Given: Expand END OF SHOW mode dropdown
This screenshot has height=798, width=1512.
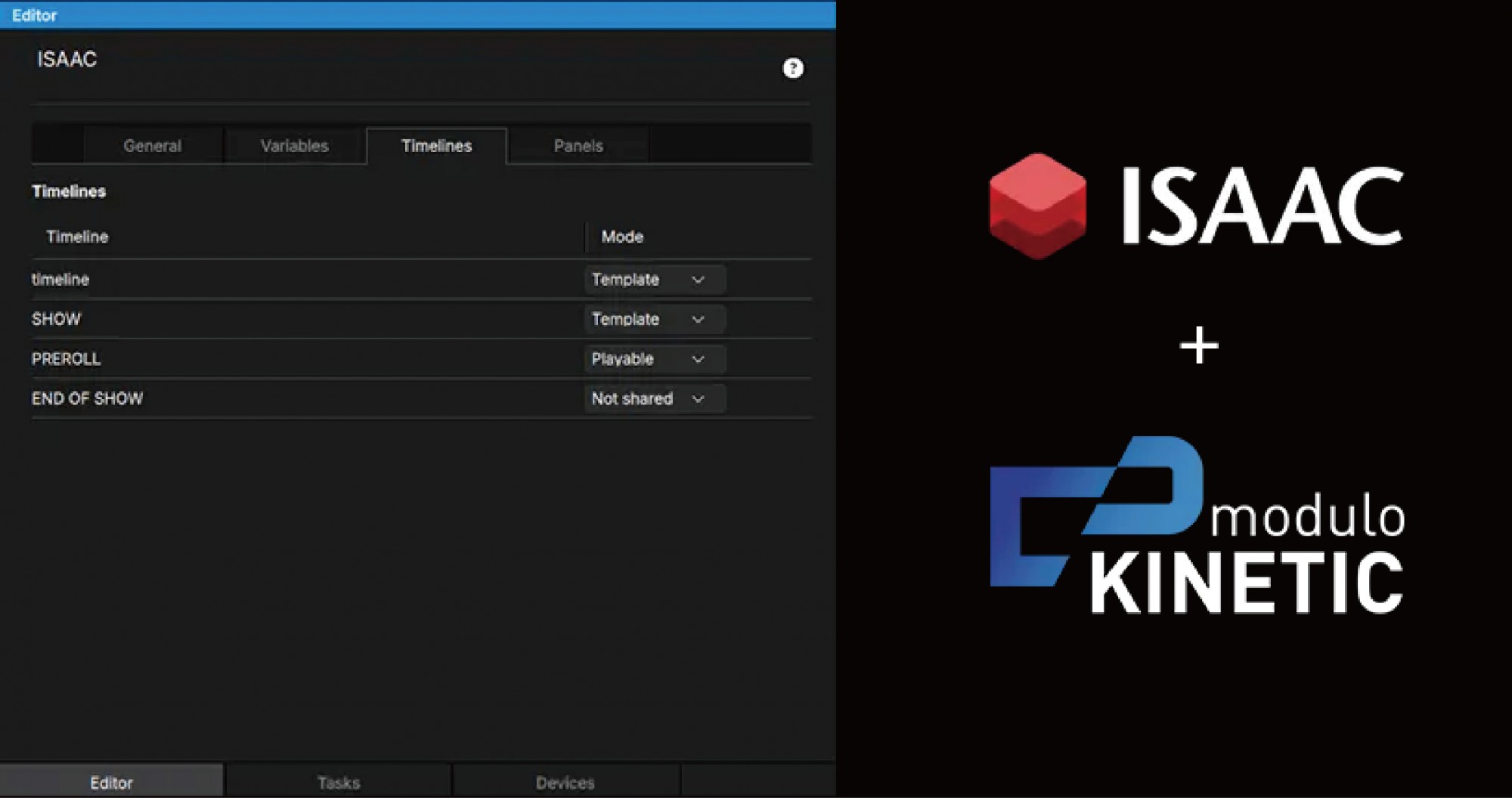Looking at the screenshot, I should (655, 398).
